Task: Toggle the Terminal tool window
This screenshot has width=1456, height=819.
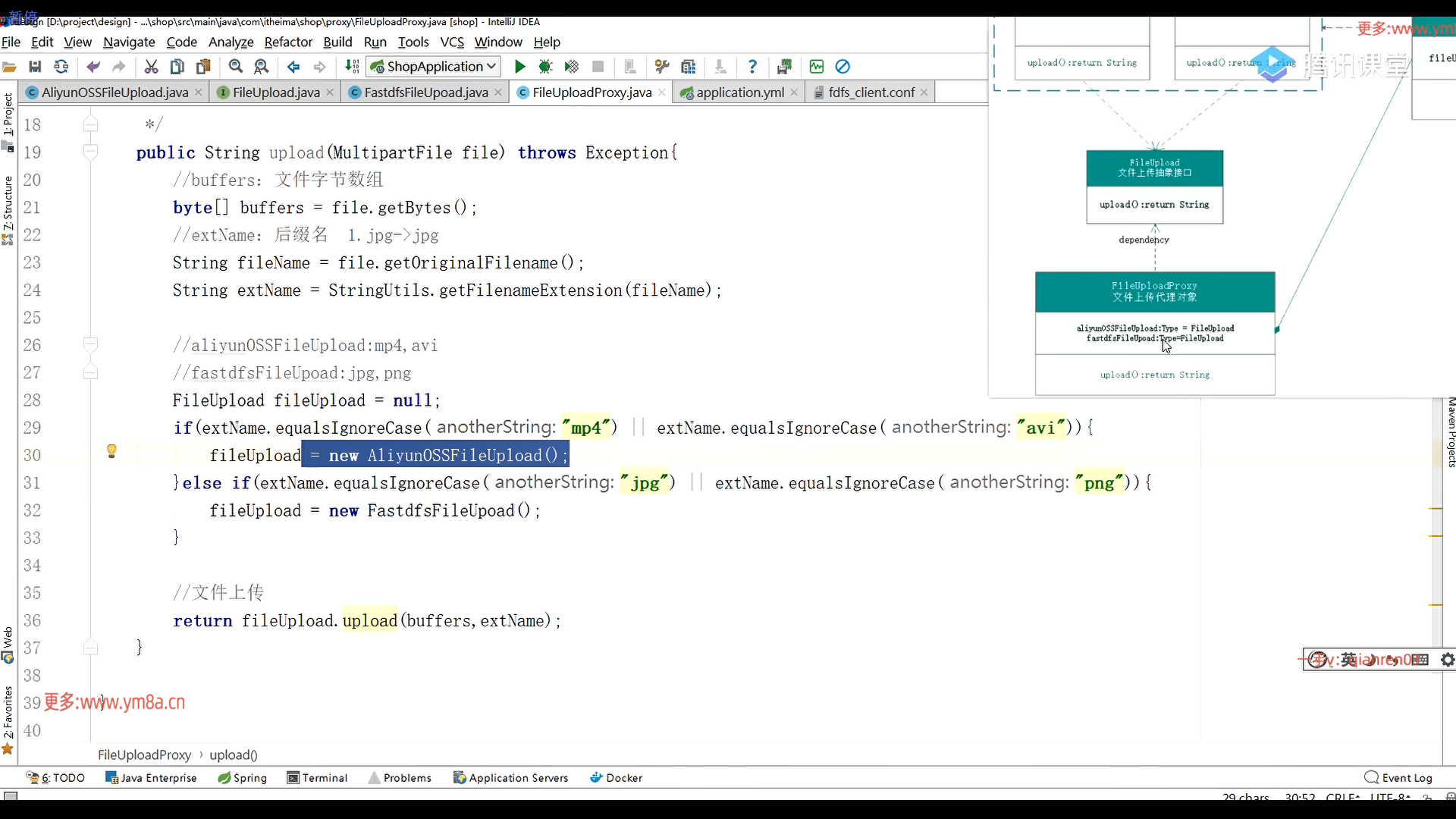Action: 317,778
